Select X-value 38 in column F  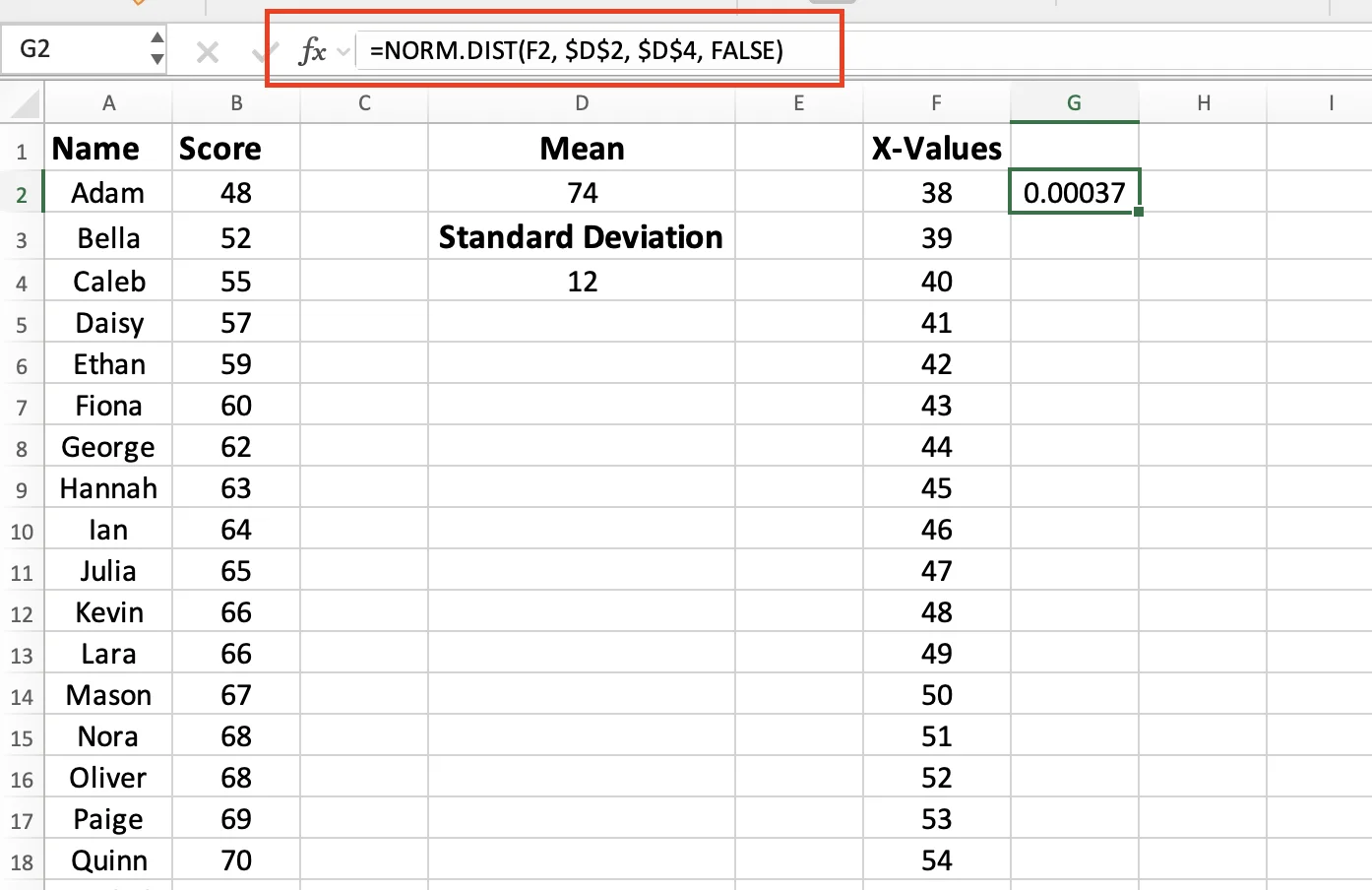tap(937, 192)
